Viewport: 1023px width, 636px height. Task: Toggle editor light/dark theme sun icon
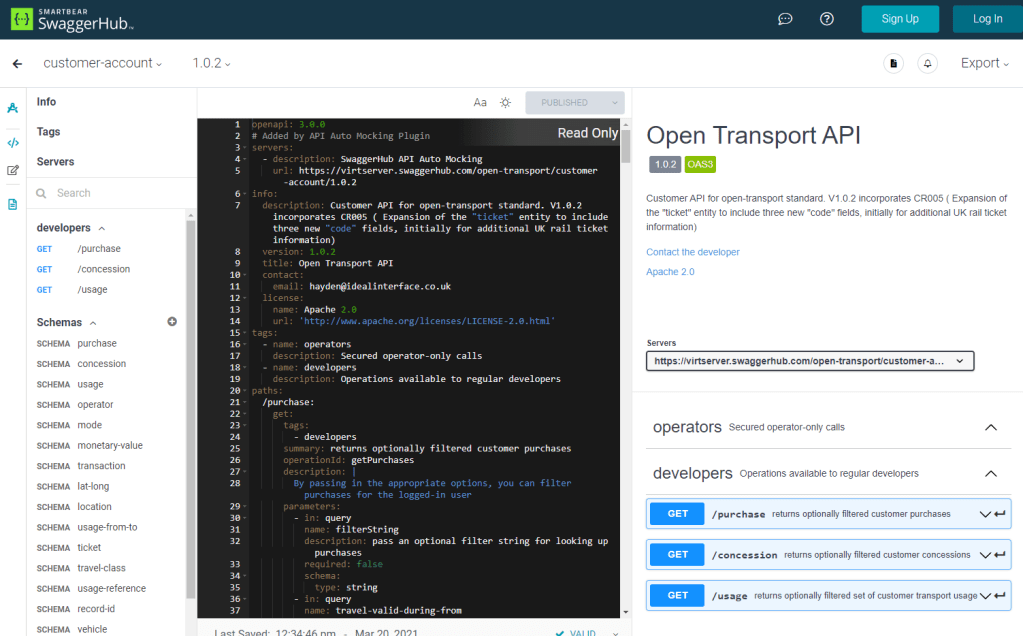(x=506, y=103)
